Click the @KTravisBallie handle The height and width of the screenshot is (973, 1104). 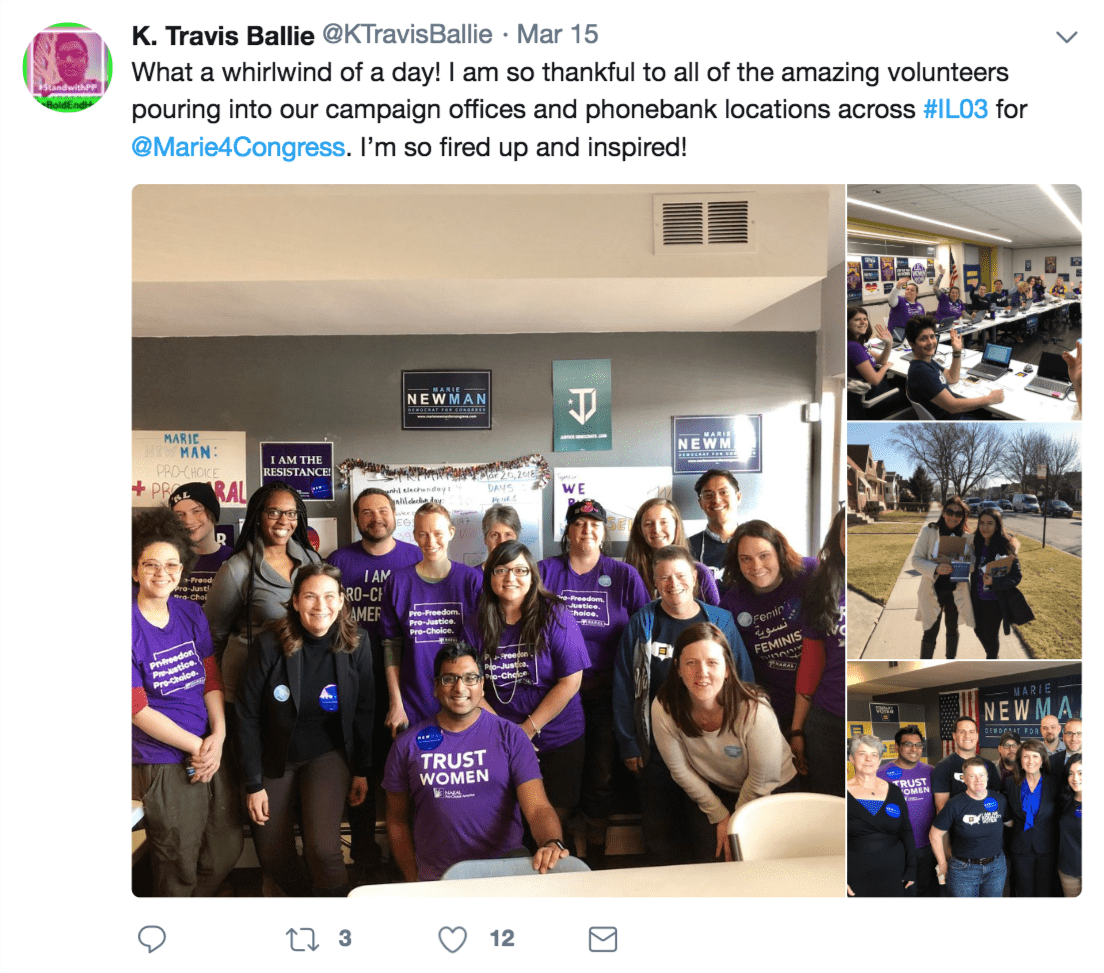pyautogui.click(x=407, y=34)
